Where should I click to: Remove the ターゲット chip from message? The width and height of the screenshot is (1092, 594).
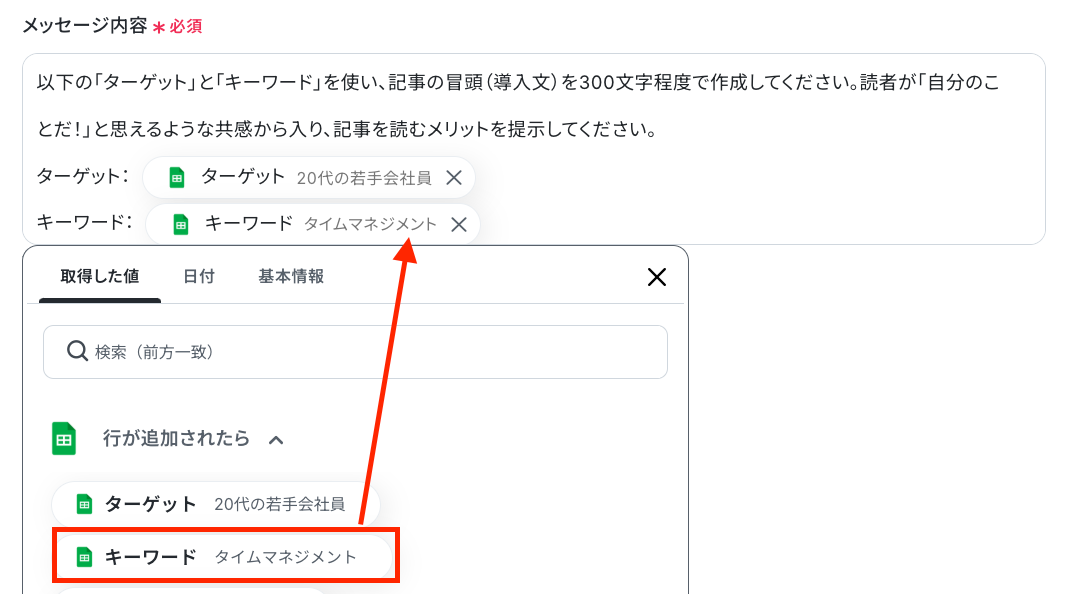tap(454, 178)
